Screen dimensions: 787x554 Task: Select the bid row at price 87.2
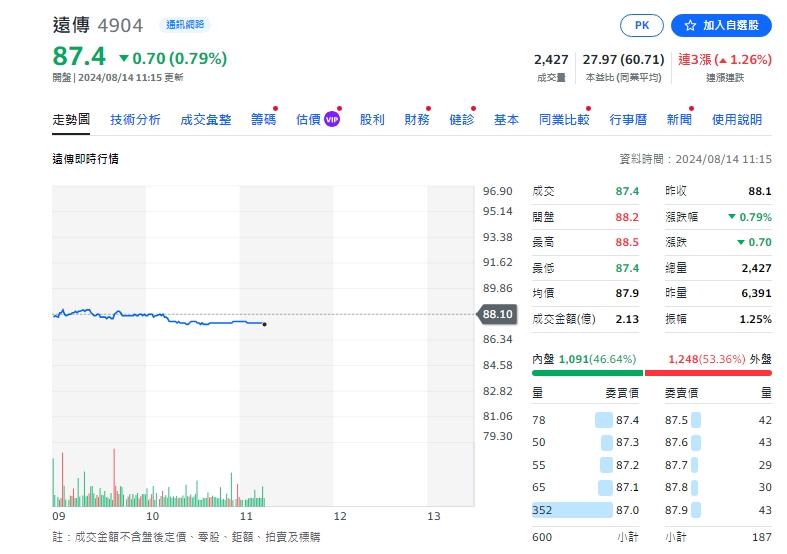(x=585, y=465)
